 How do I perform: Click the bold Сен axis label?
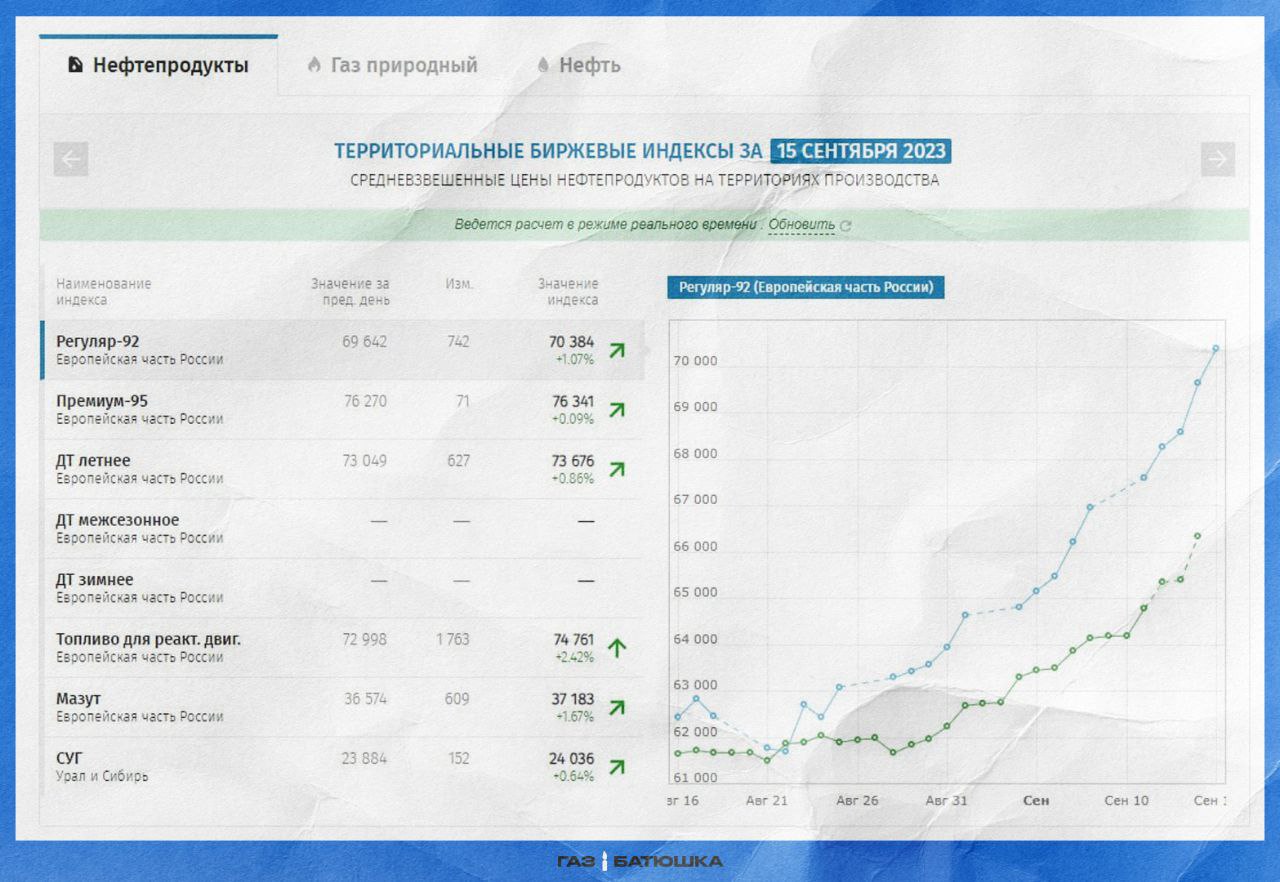pyautogui.click(x=1037, y=801)
